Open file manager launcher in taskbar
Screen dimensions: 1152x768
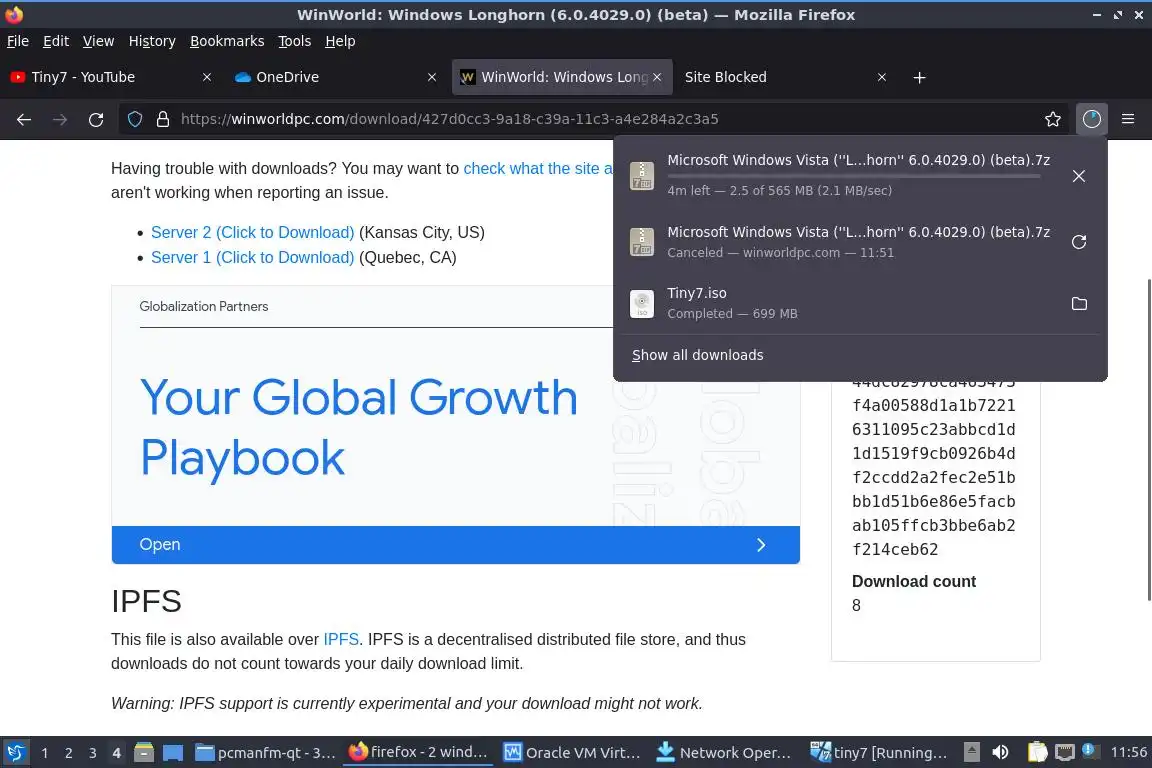tap(144, 752)
